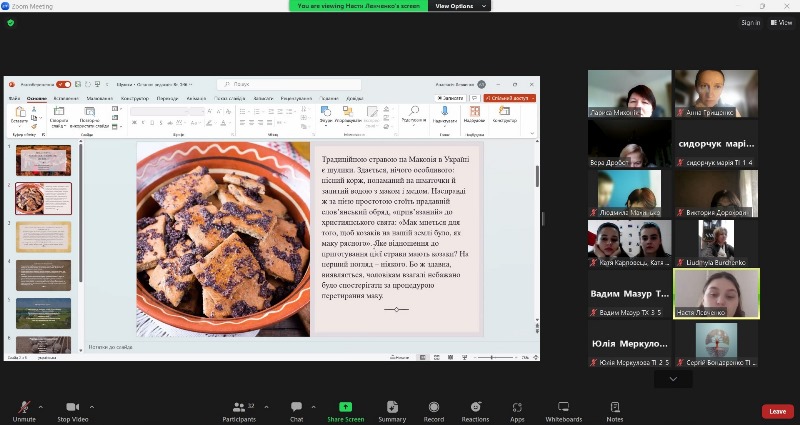The height and width of the screenshot is (425, 800).
Task: Switch layout using the View button
Action: 781,22
